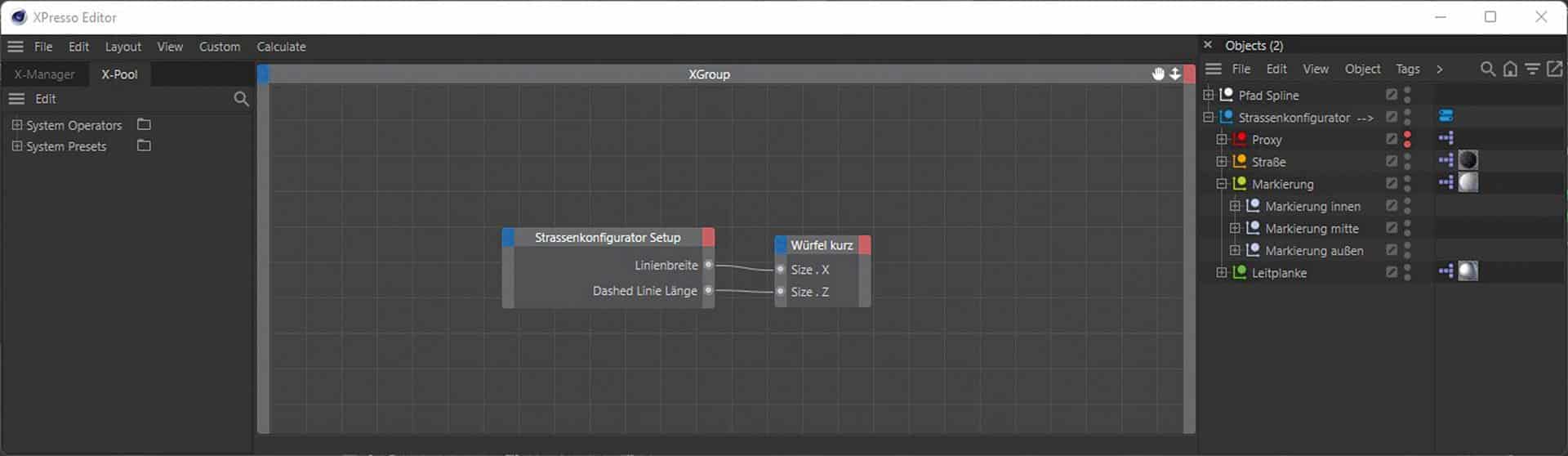Expand the Leitplanke object
The image size is (1568, 456).
pos(1222,272)
